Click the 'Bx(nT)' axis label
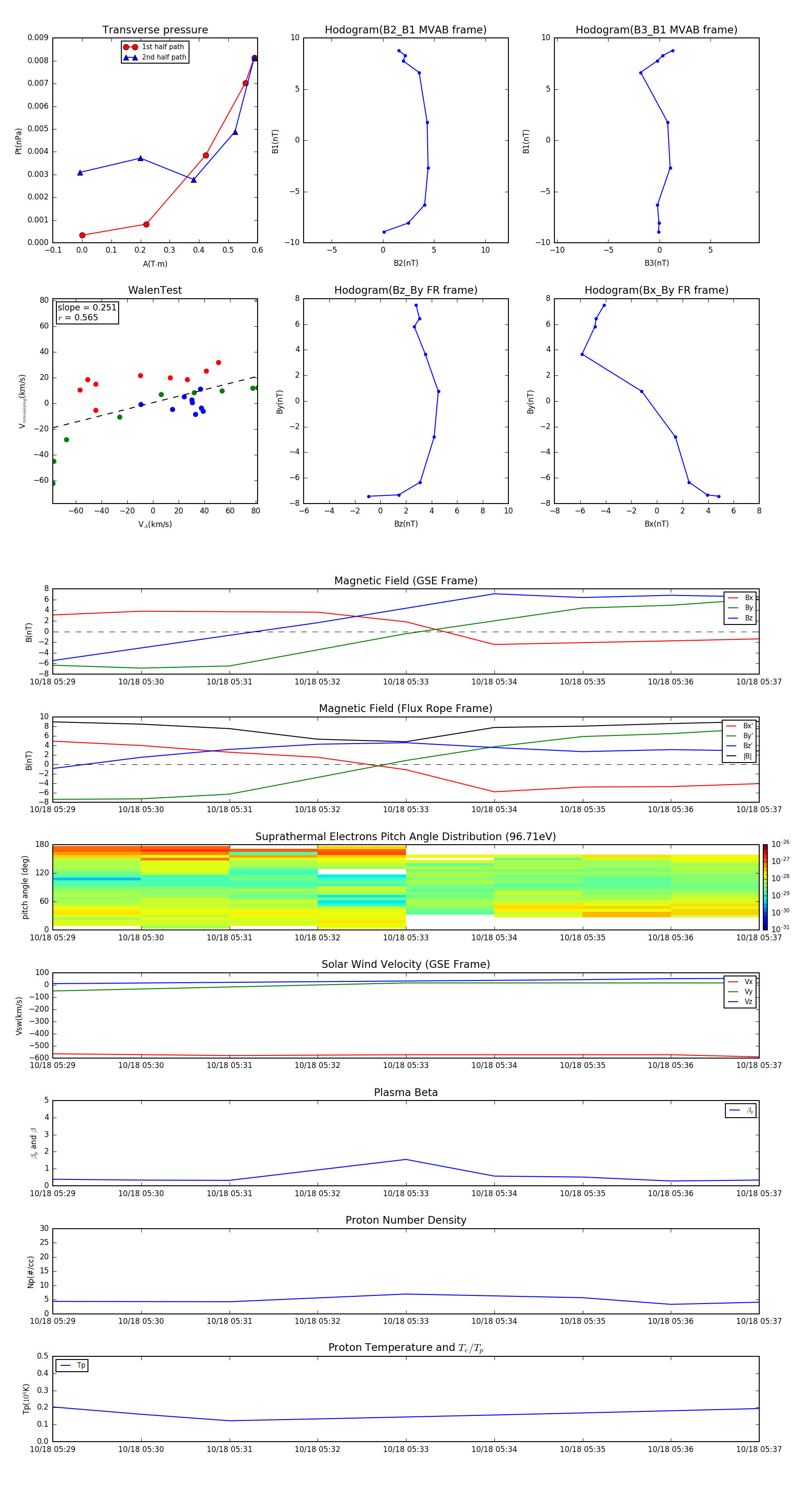812x1489 pixels. (x=656, y=524)
